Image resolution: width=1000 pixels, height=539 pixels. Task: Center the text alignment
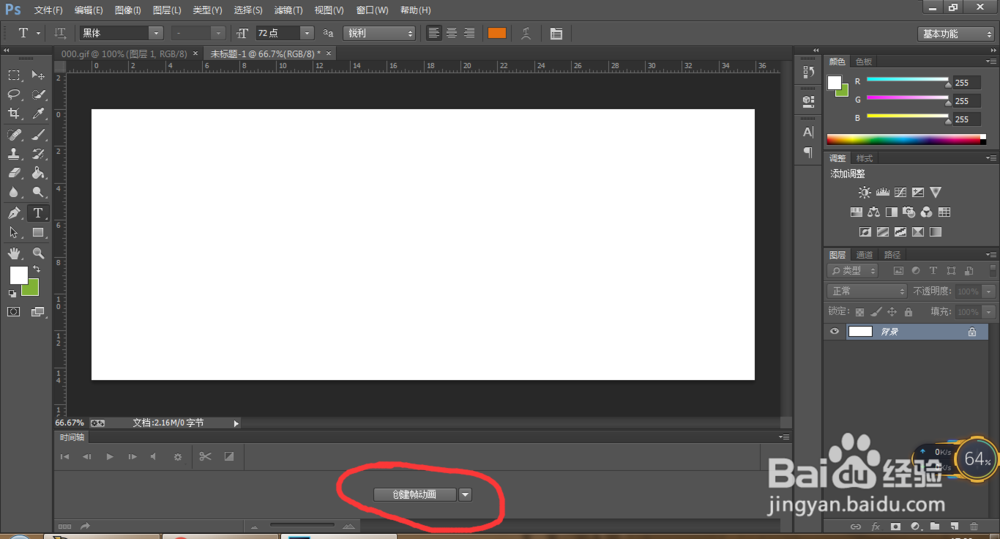point(452,33)
